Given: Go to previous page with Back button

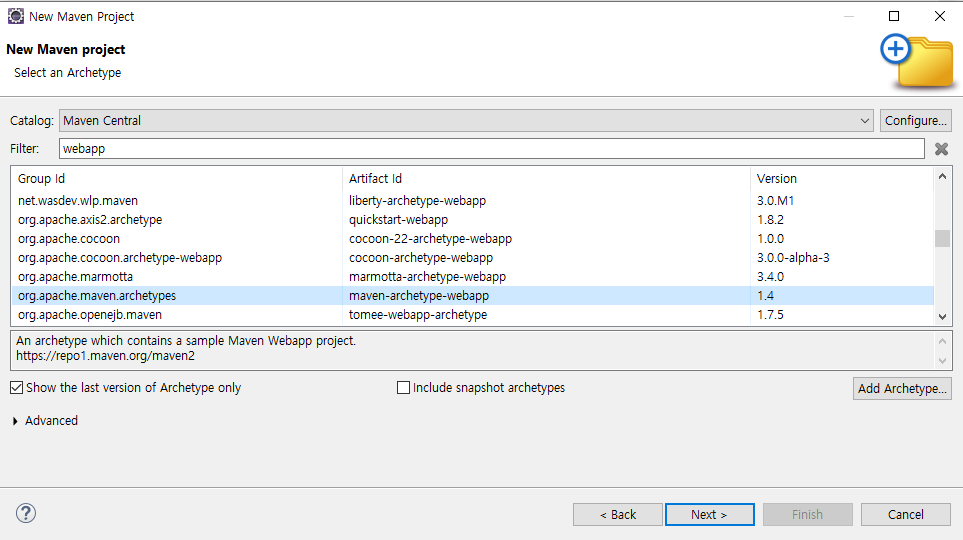Looking at the screenshot, I should pos(618,515).
